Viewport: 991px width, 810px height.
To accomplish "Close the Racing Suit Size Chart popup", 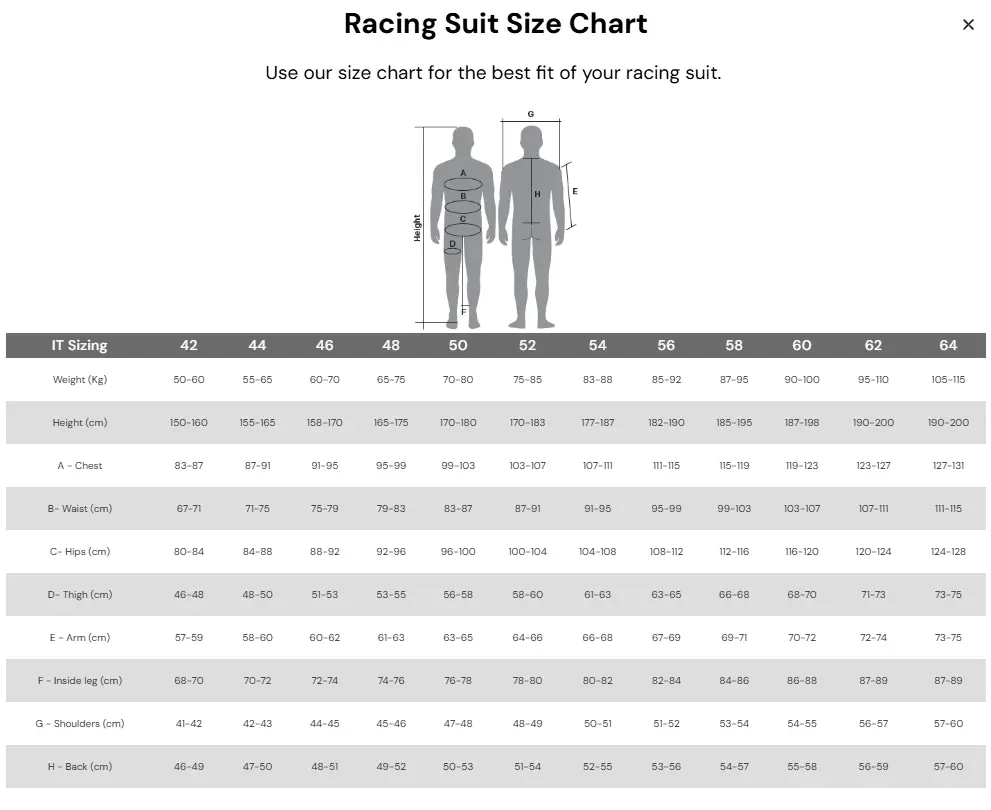I will (968, 25).
